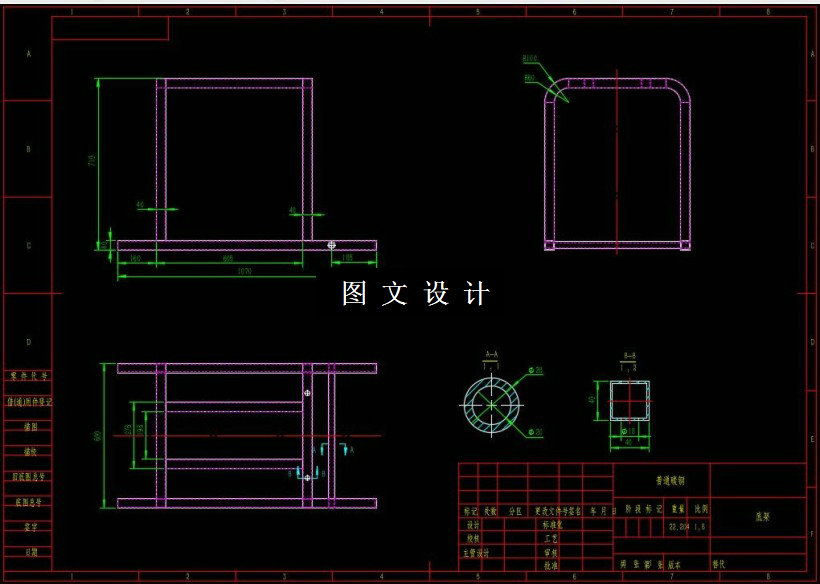Select the 借(通)用件登记 side cell

pos(29,402)
